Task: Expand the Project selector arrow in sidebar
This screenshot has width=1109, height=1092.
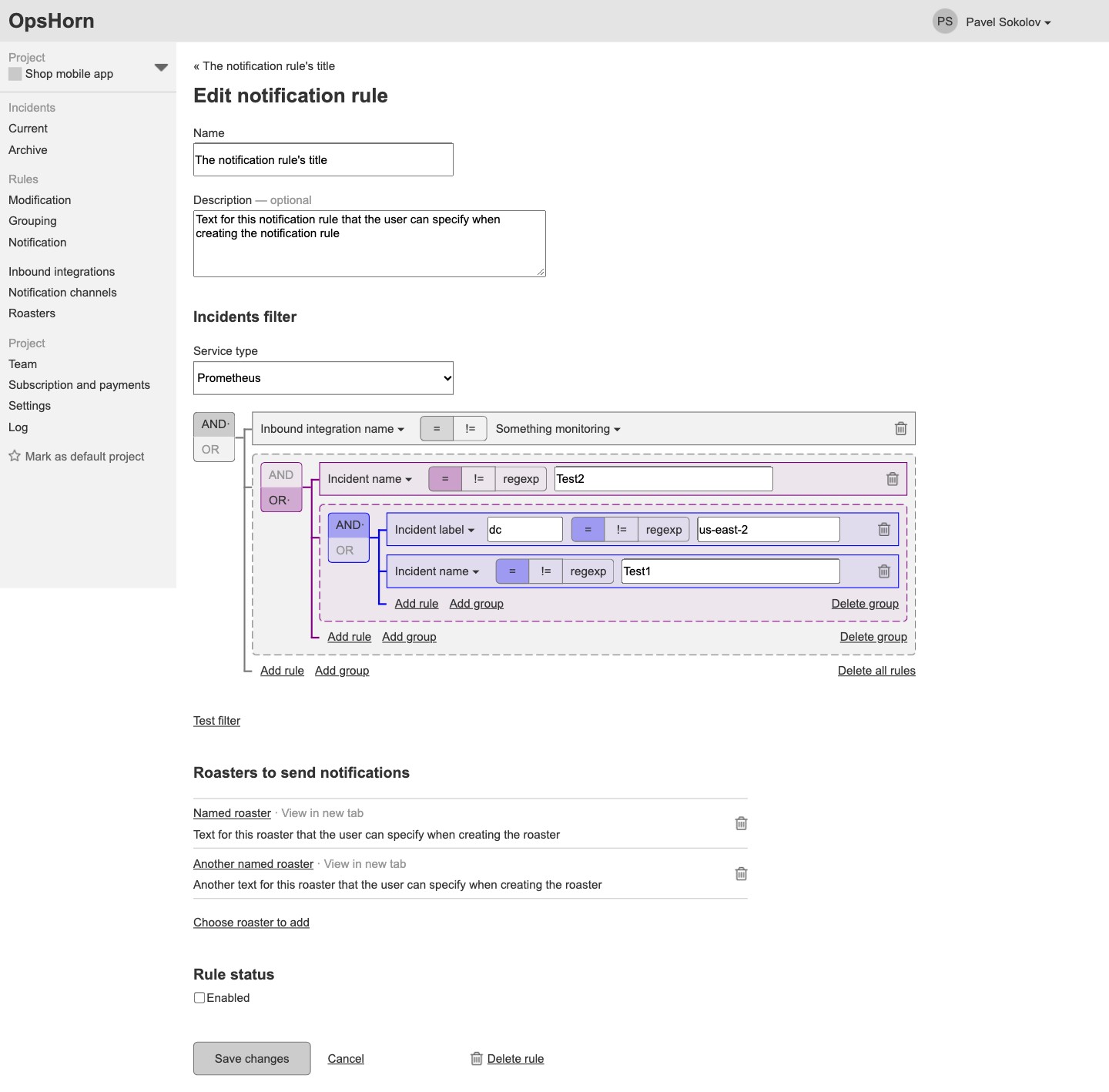Action: pyautogui.click(x=161, y=67)
